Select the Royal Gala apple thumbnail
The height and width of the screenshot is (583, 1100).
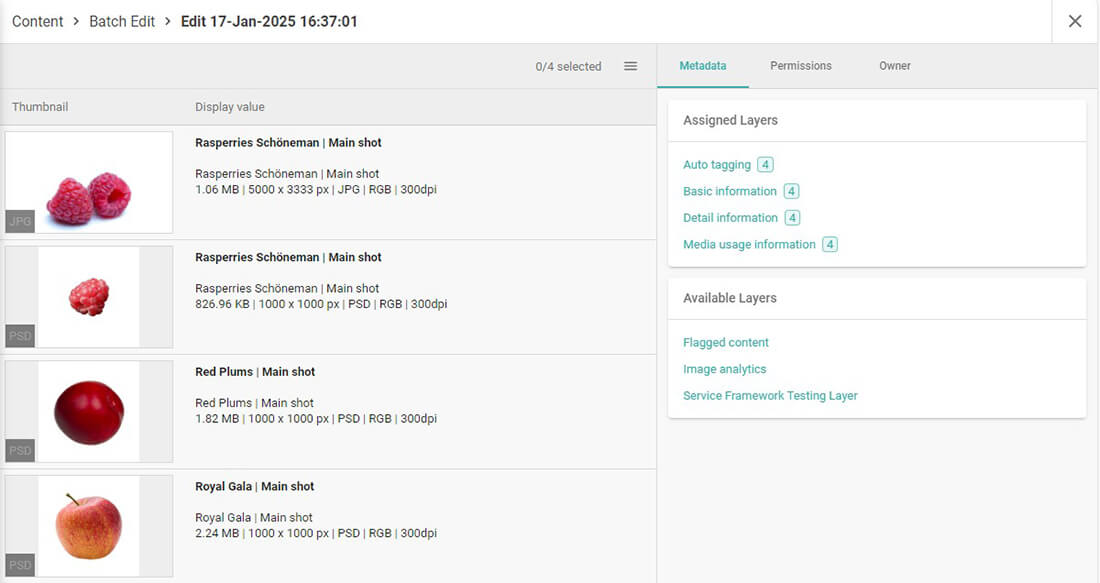(89, 526)
